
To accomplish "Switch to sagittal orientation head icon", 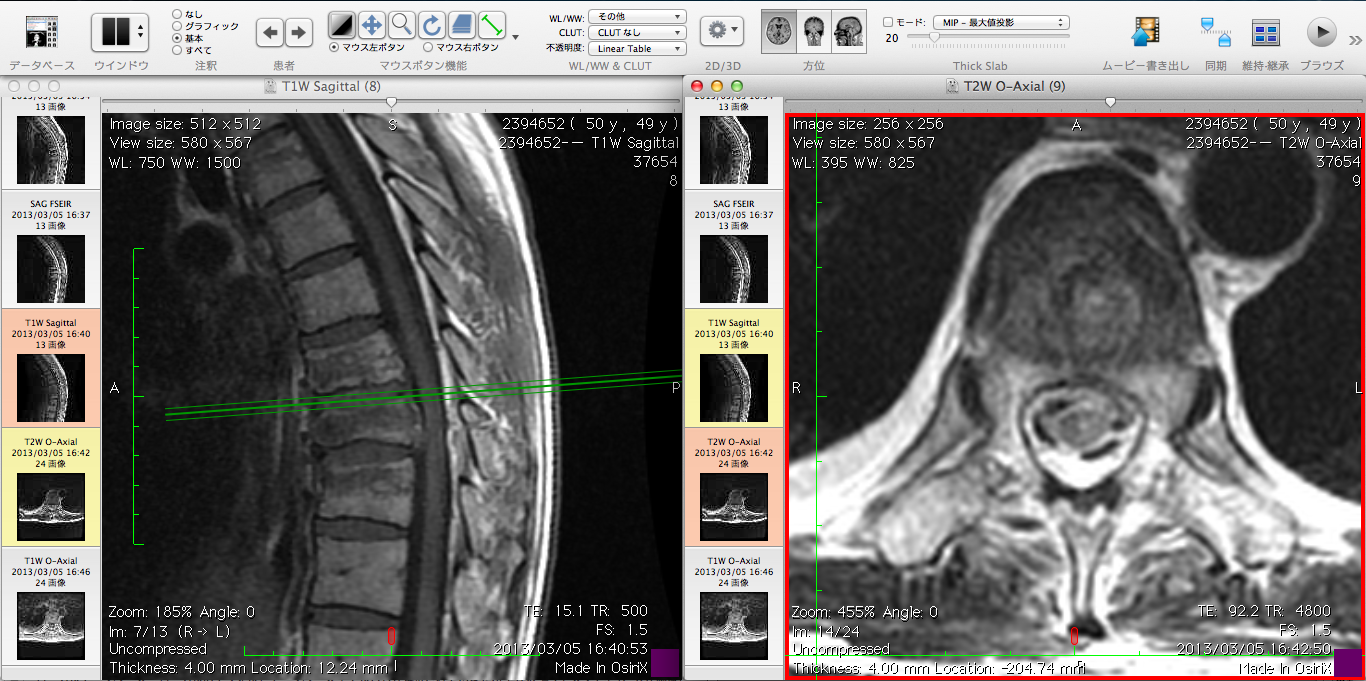I will 849,32.
